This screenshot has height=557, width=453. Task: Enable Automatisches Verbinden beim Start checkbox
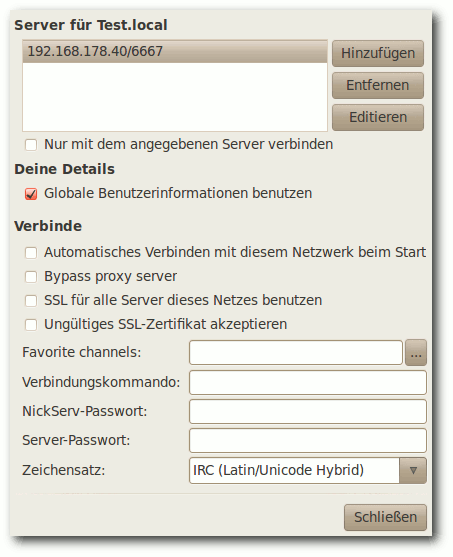[x=31, y=253]
